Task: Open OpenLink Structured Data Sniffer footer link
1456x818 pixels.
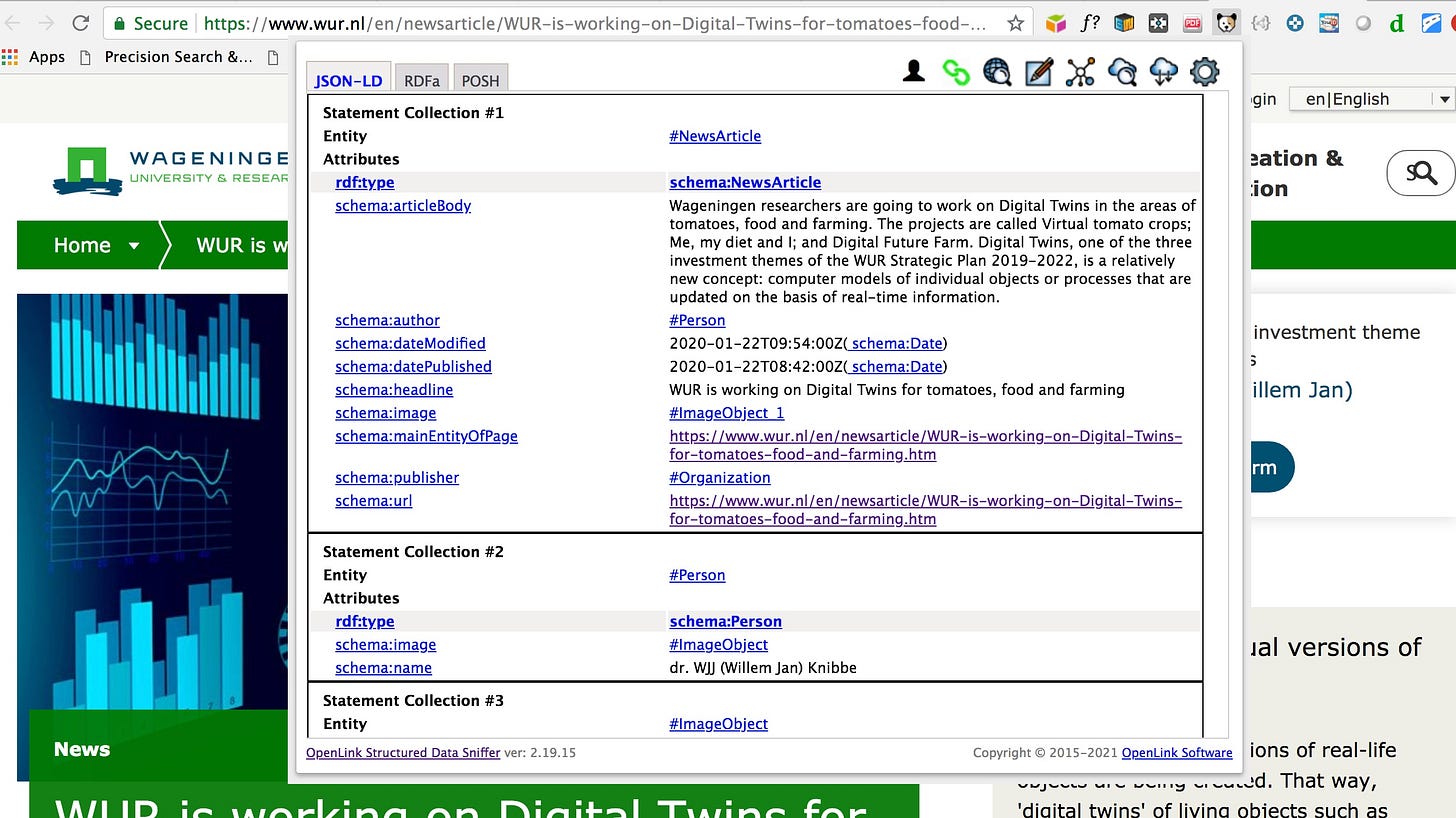Action: point(403,752)
